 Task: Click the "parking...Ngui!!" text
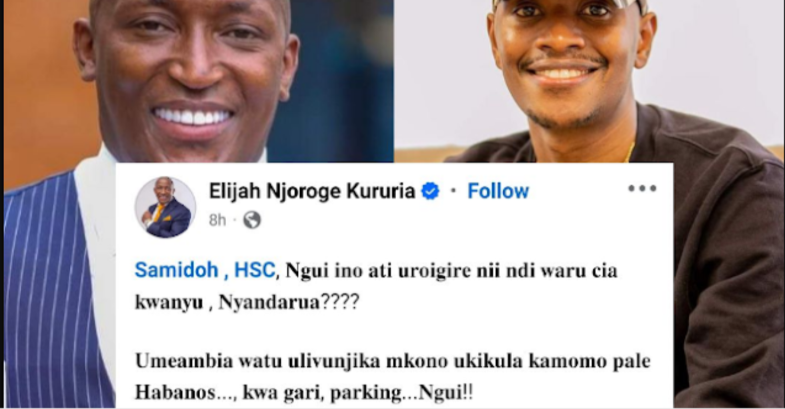coord(402,393)
